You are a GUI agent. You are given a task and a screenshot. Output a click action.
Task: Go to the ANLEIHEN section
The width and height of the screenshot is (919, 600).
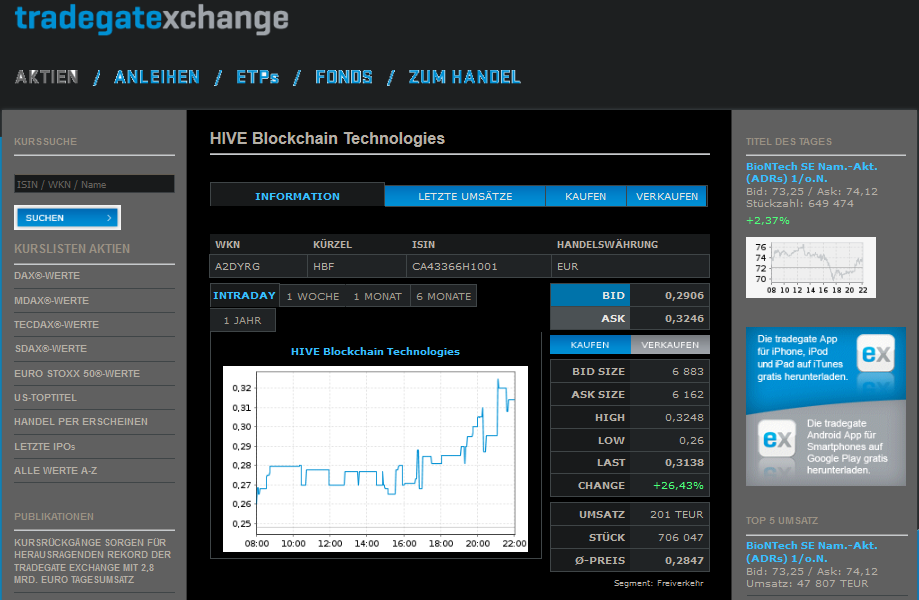point(157,77)
